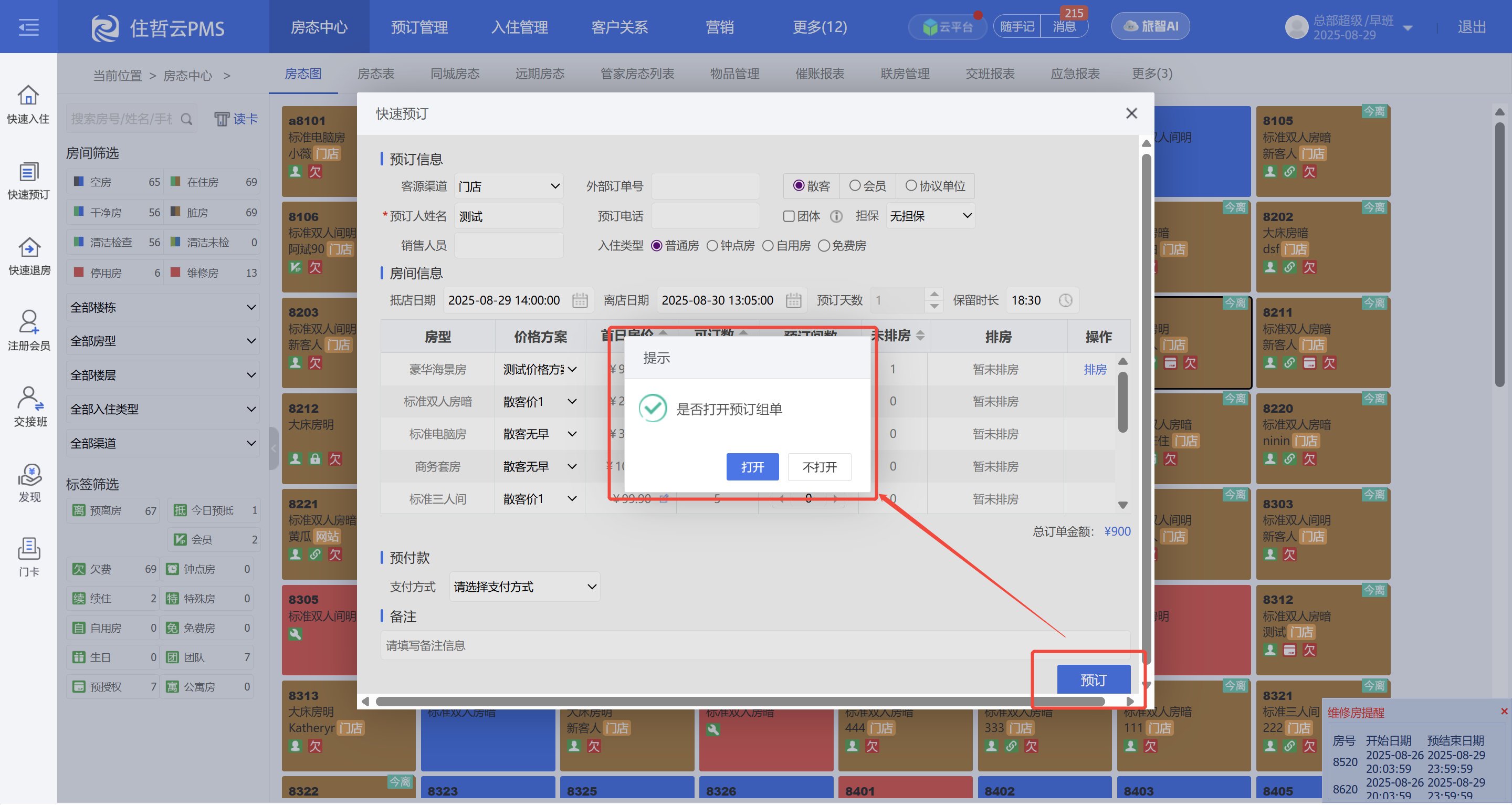Select 普通房 stay type

pos(657,245)
